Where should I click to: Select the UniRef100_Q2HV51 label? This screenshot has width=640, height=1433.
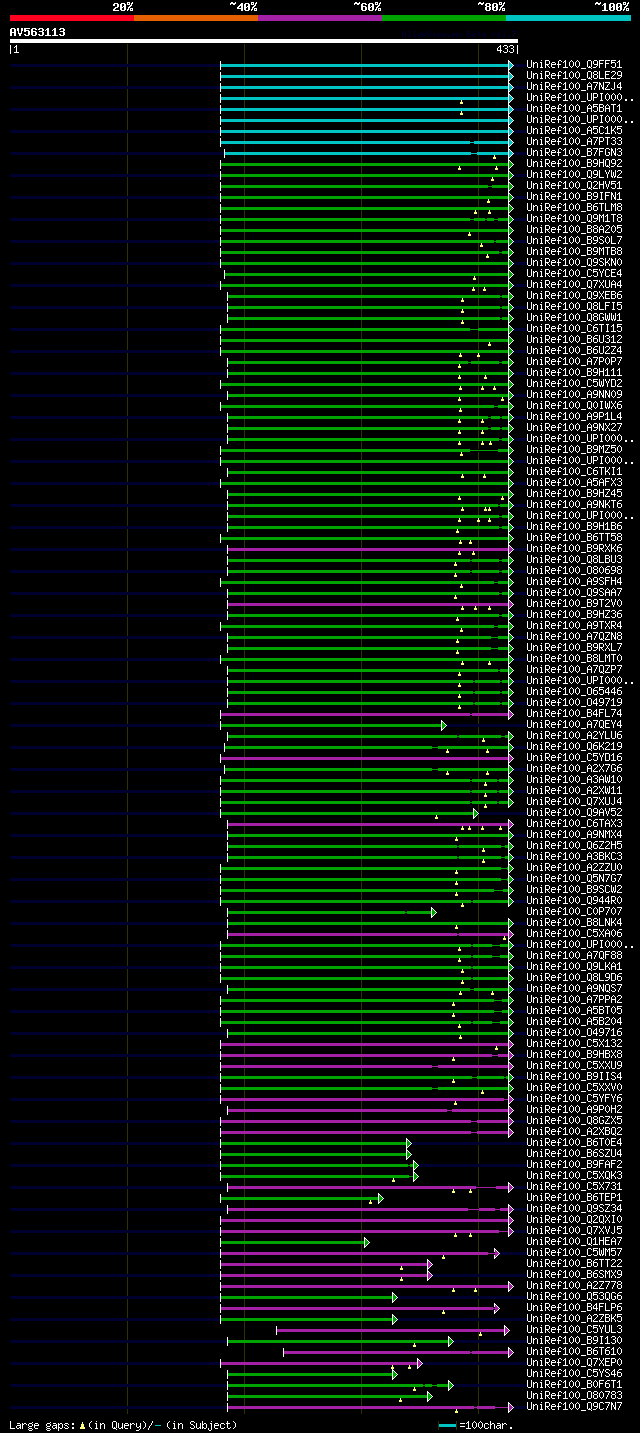574,185
